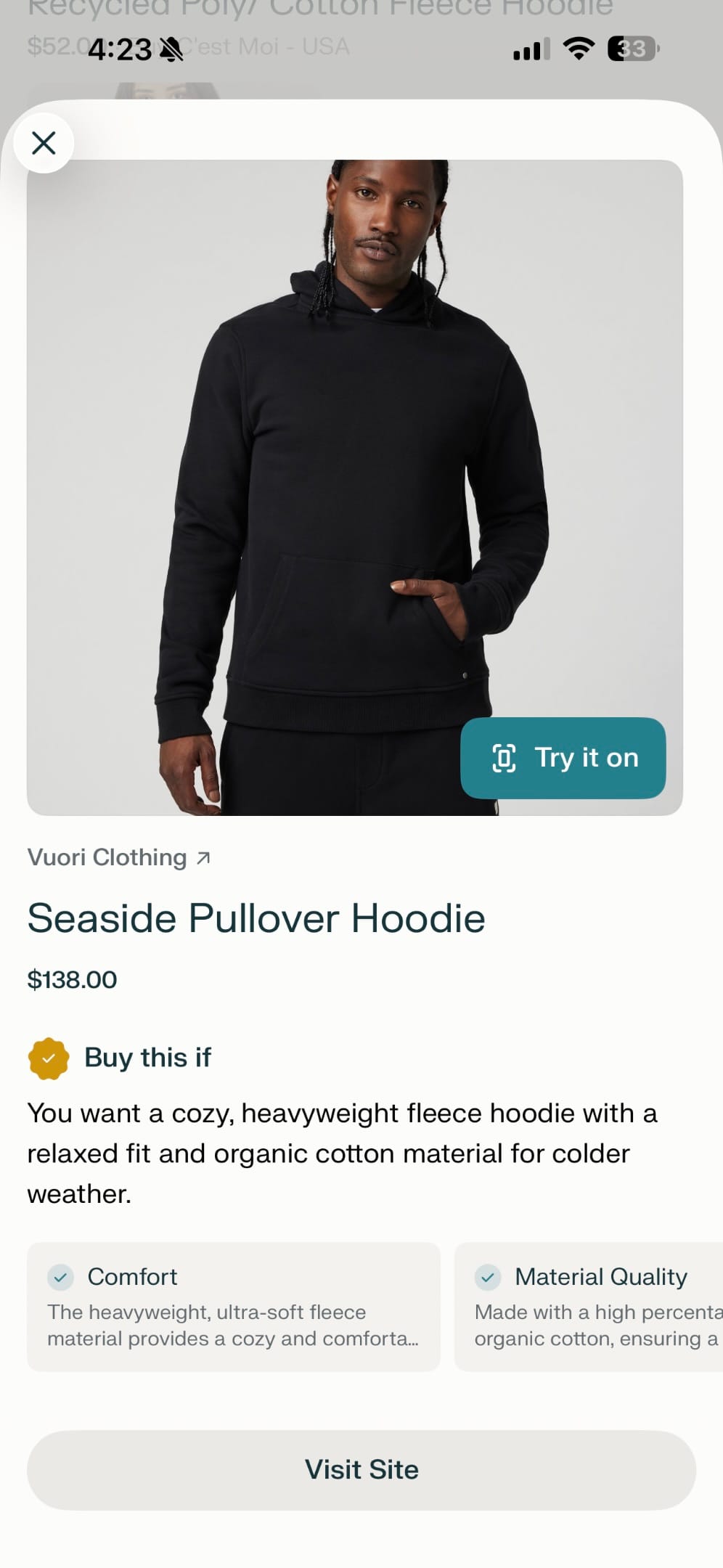Open the Material Quality card
Viewport: 723px width, 1568px height.
[x=589, y=1307]
